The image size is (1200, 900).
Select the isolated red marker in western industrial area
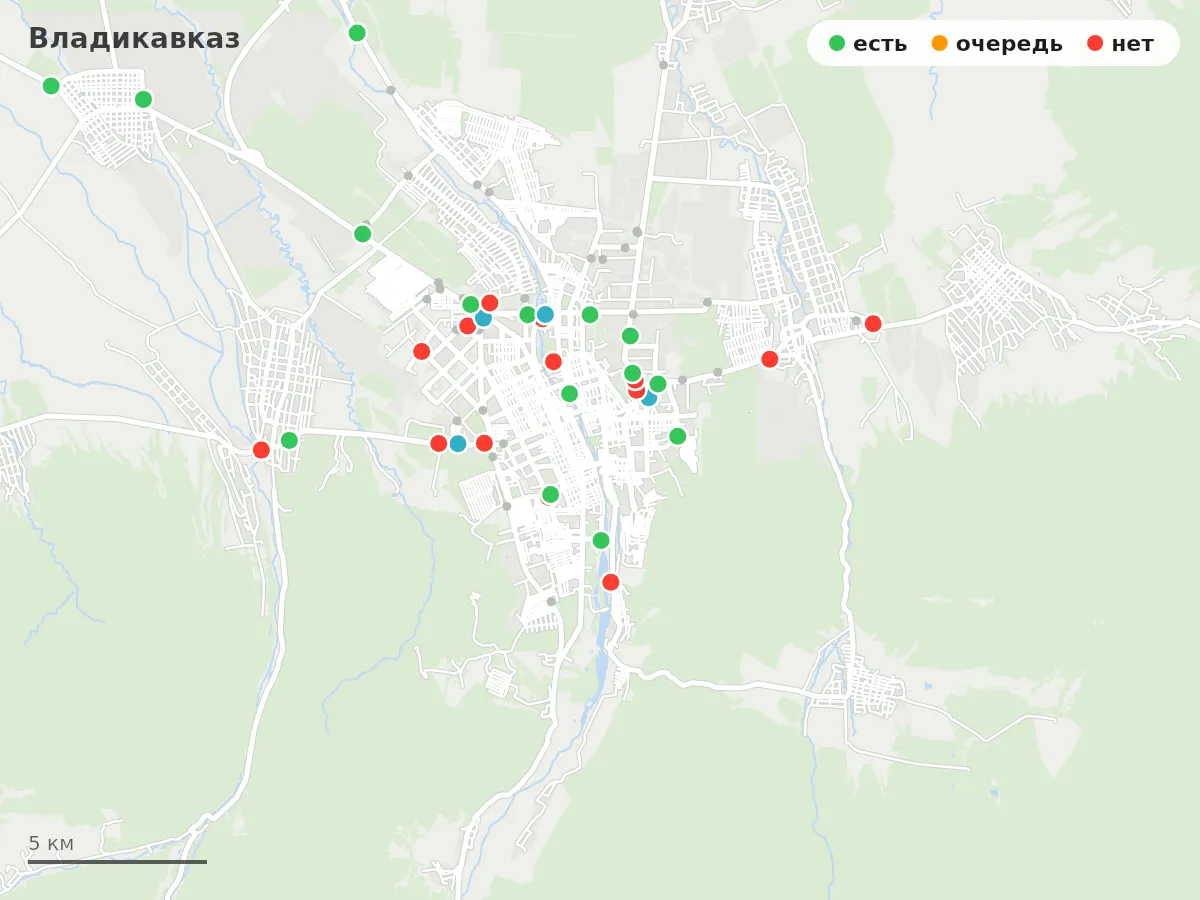422,351
